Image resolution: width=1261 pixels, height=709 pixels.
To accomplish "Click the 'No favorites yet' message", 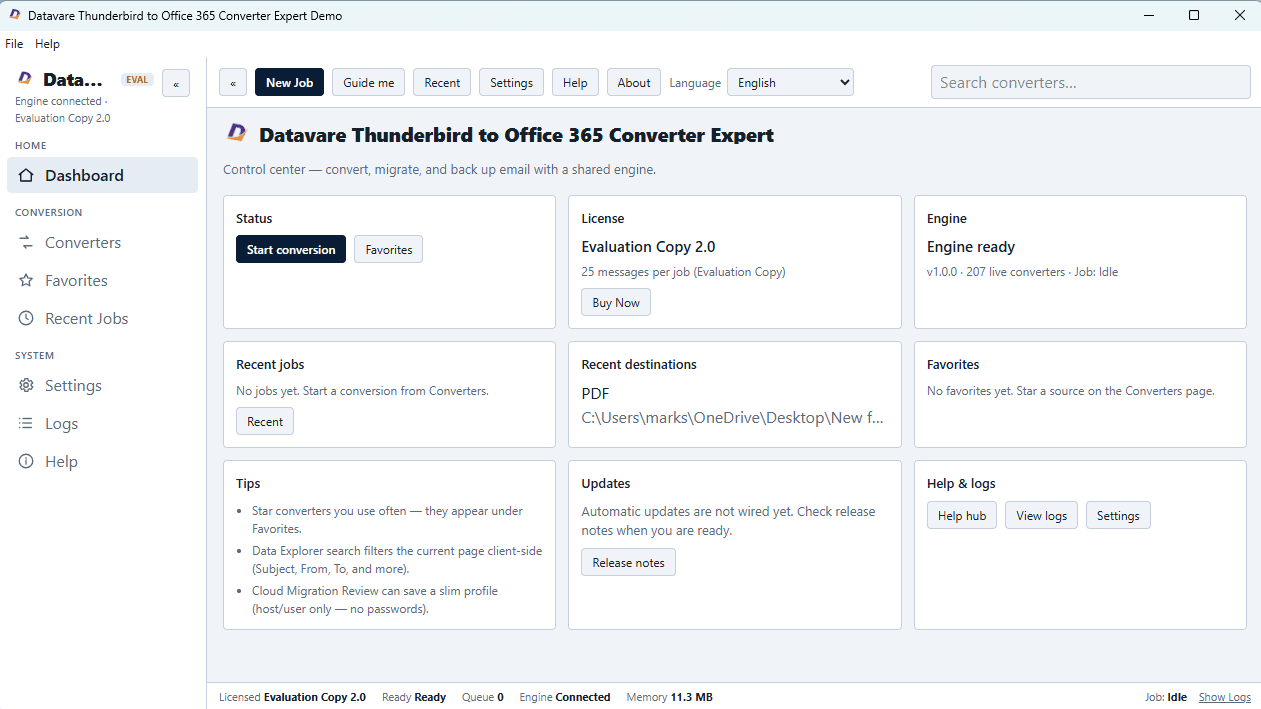I will click(1071, 391).
